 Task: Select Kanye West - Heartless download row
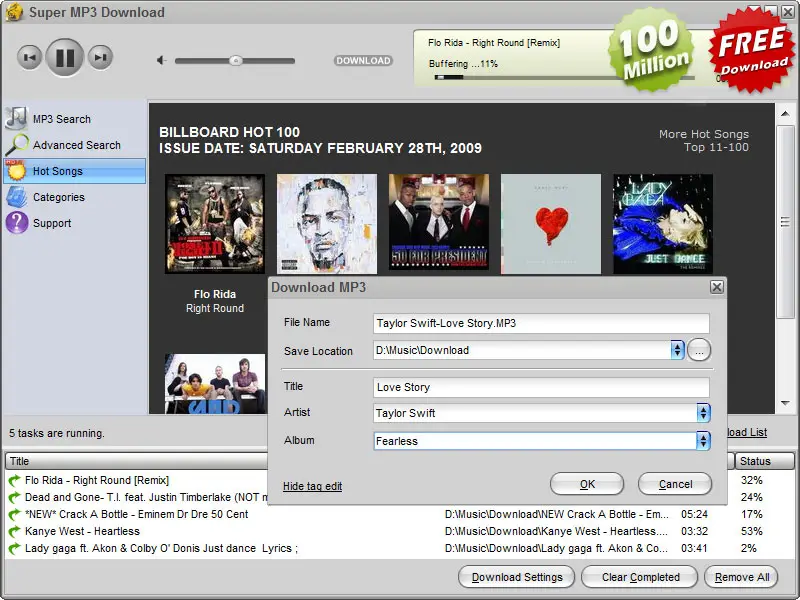399,531
